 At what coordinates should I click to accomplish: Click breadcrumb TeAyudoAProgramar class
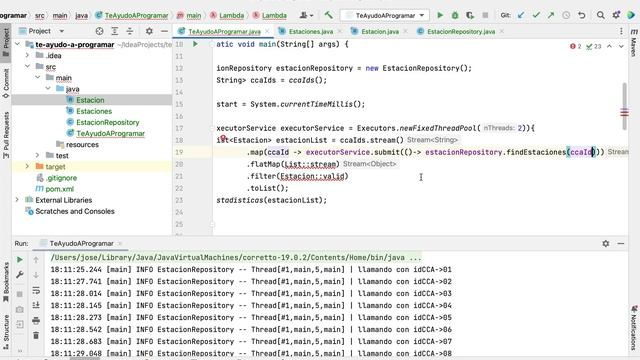[x=136, y=16]
